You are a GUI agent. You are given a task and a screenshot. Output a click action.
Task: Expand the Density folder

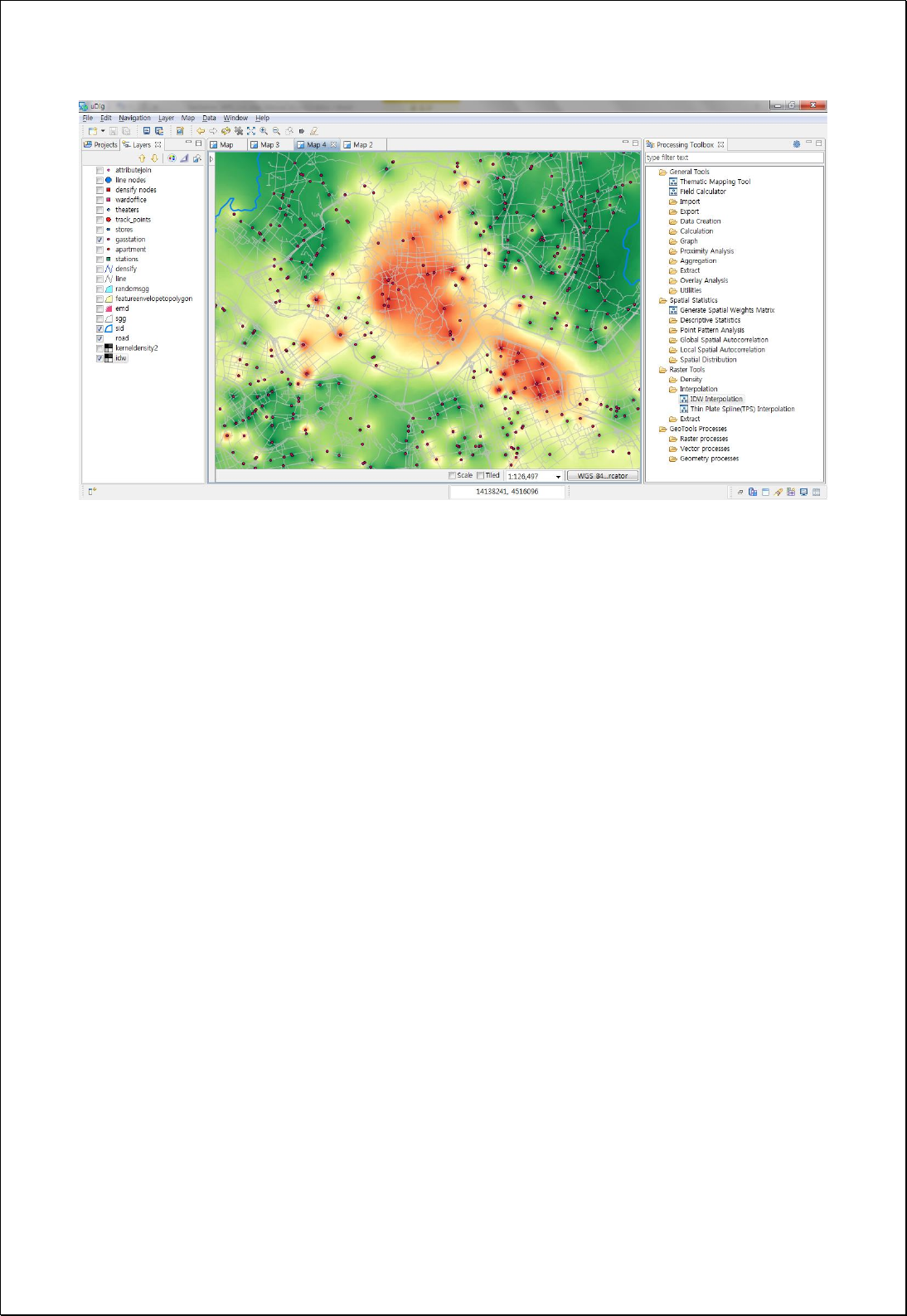673,380
